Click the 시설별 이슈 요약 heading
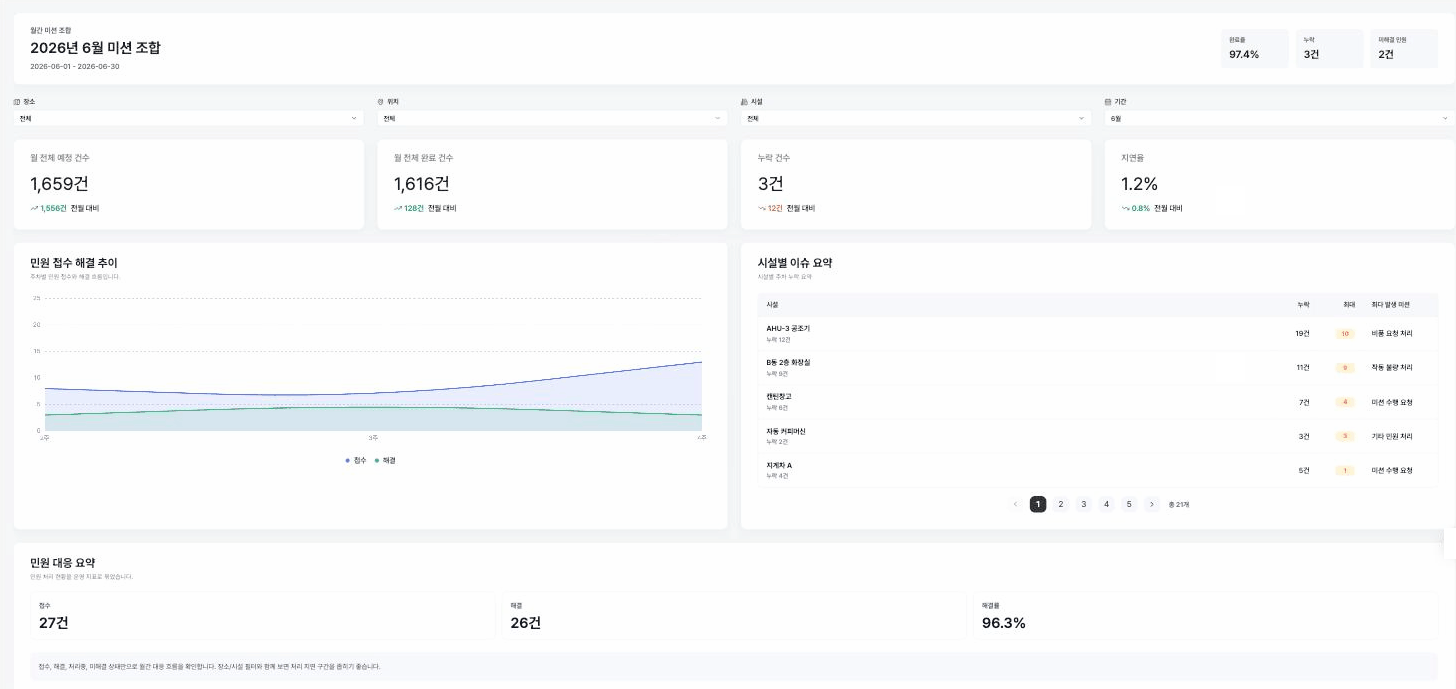The width and height of the screenshot is (1456, 689). pos(795,263)
